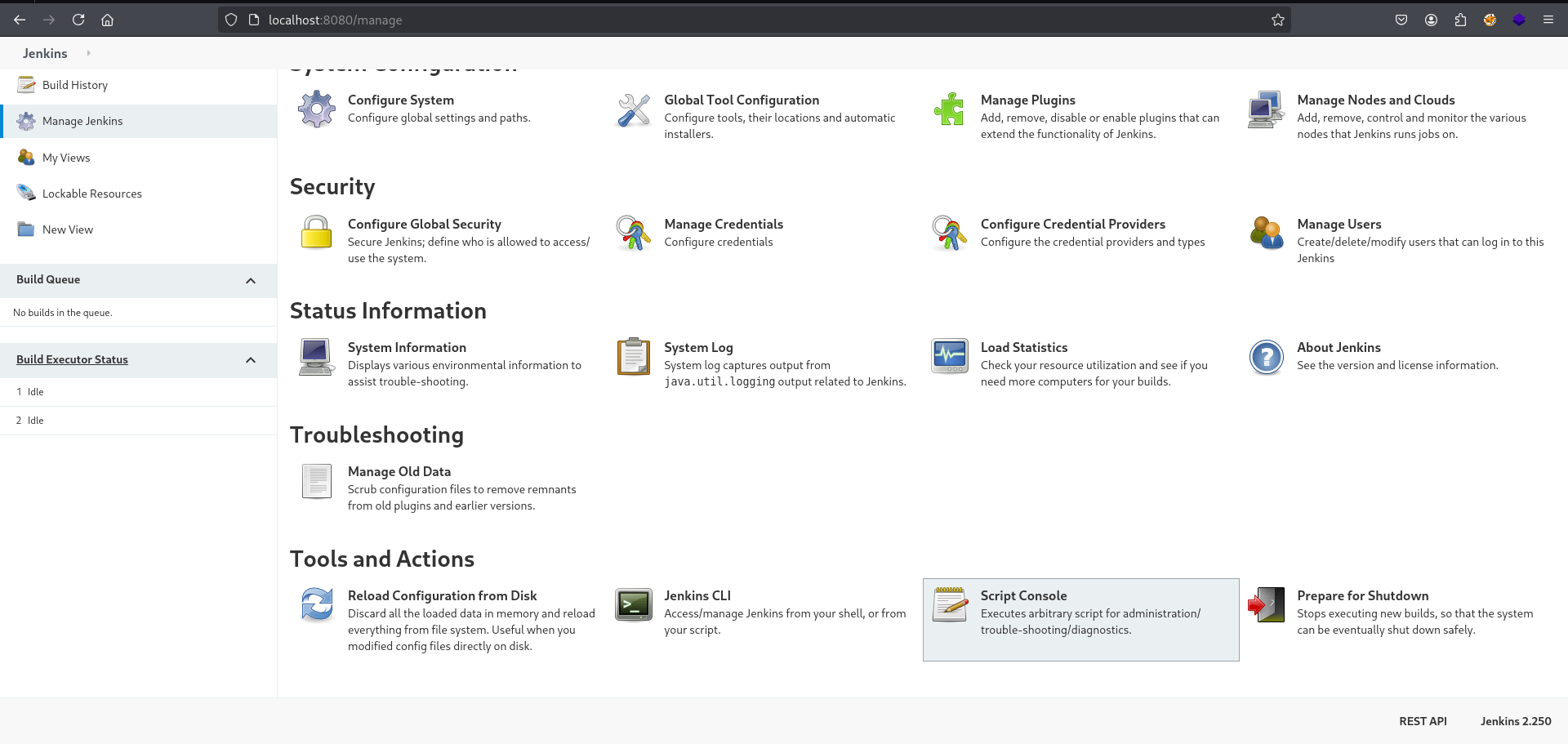1568x744 pixels.
Task: Click the Build History sidebar icon
Action: (x=26, y=85)
